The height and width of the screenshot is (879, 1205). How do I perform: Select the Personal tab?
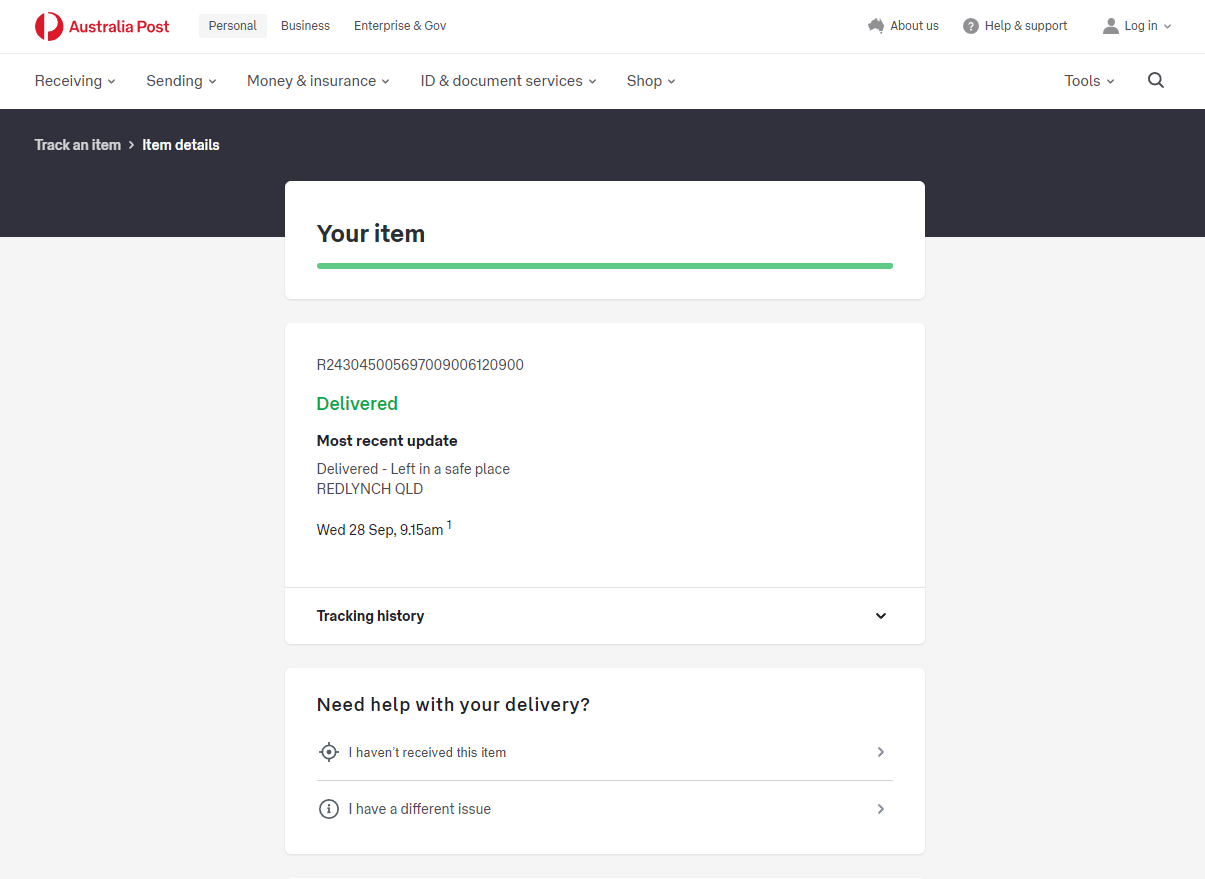coord(232,26)
